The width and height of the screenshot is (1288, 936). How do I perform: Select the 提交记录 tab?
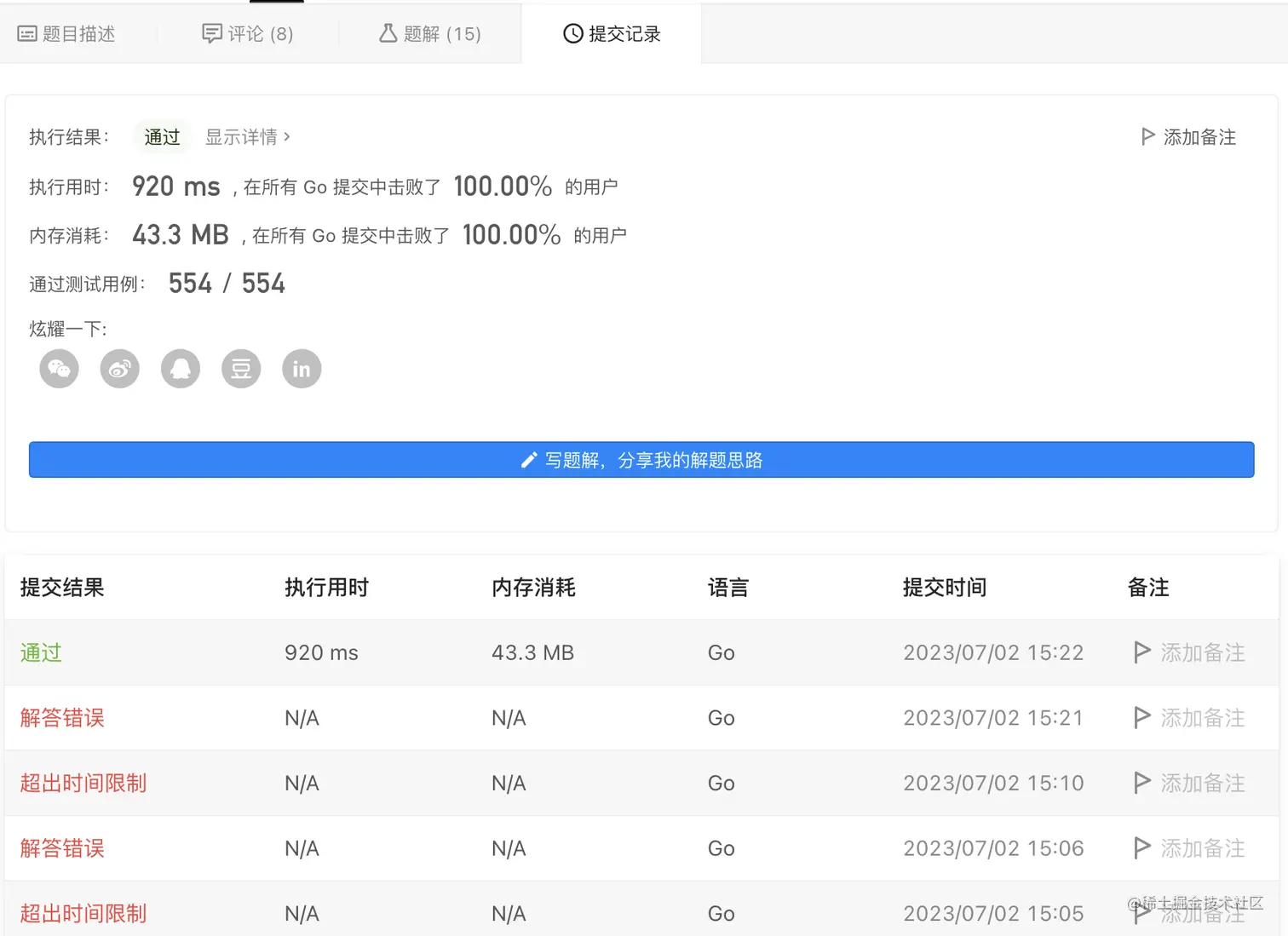[x=612, y=33]
